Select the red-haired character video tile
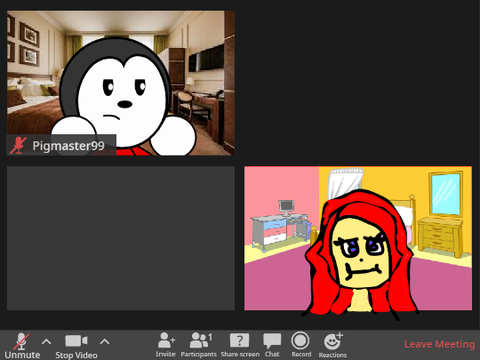This screenshot has height=360, width=480. (x=358, y=238)
